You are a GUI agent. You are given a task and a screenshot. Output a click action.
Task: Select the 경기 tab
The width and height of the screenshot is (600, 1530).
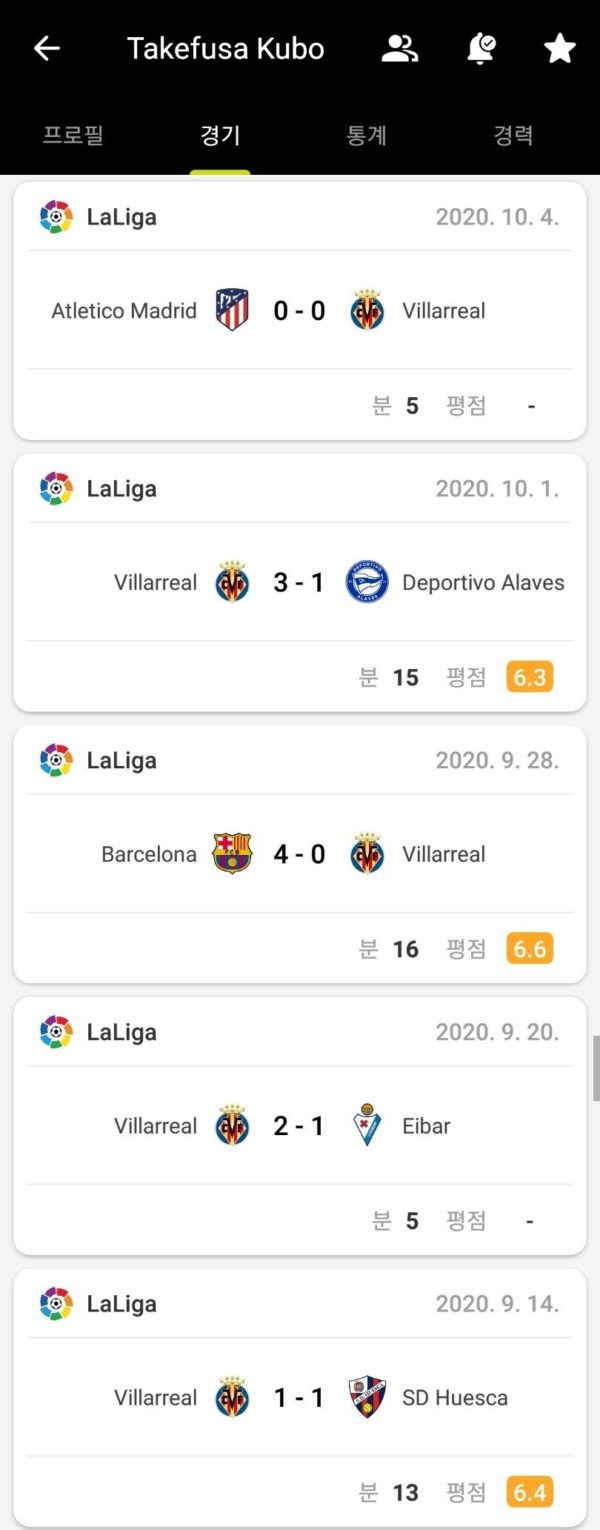point(220,136)
